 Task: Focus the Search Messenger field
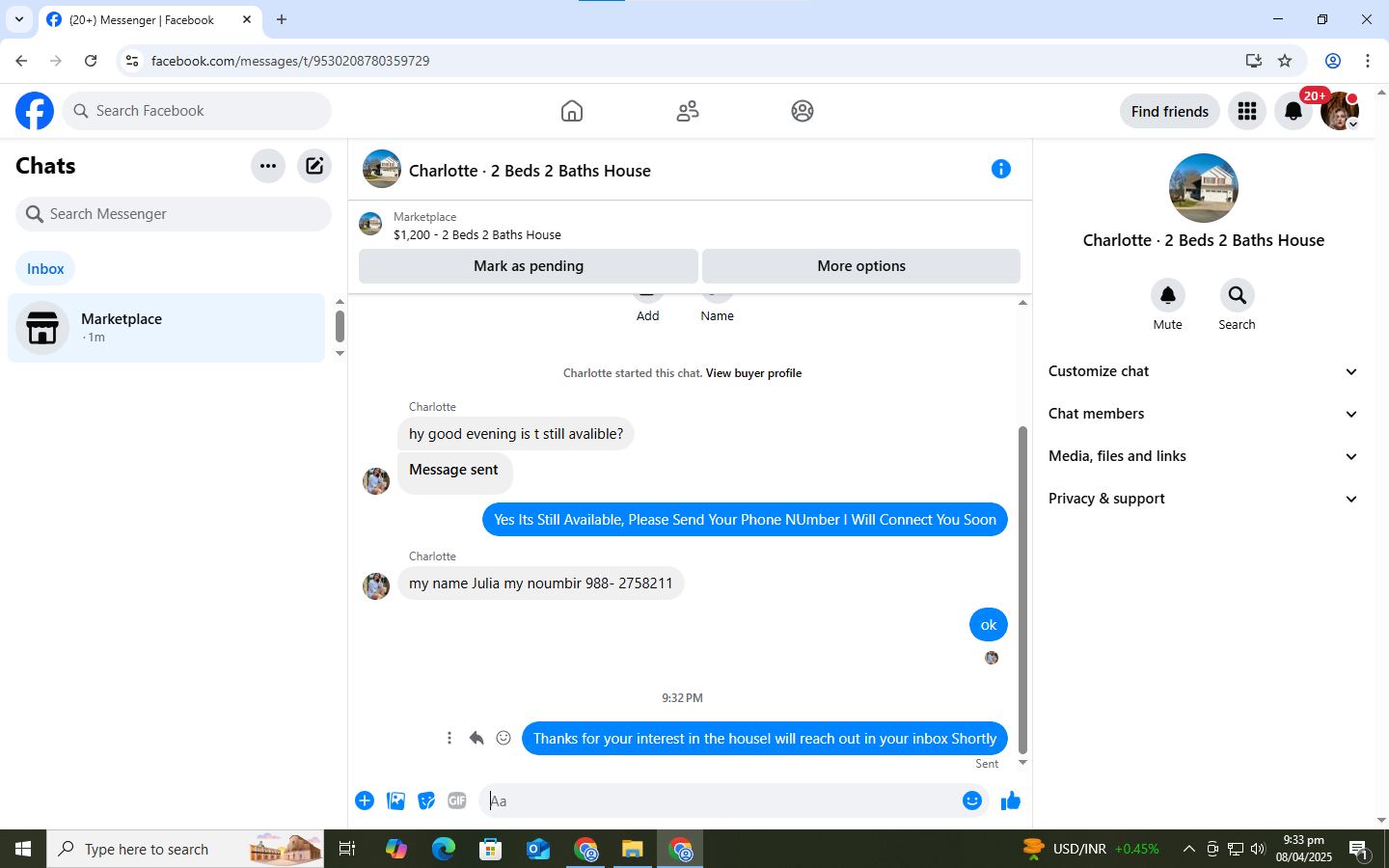(x=174, y=214)
